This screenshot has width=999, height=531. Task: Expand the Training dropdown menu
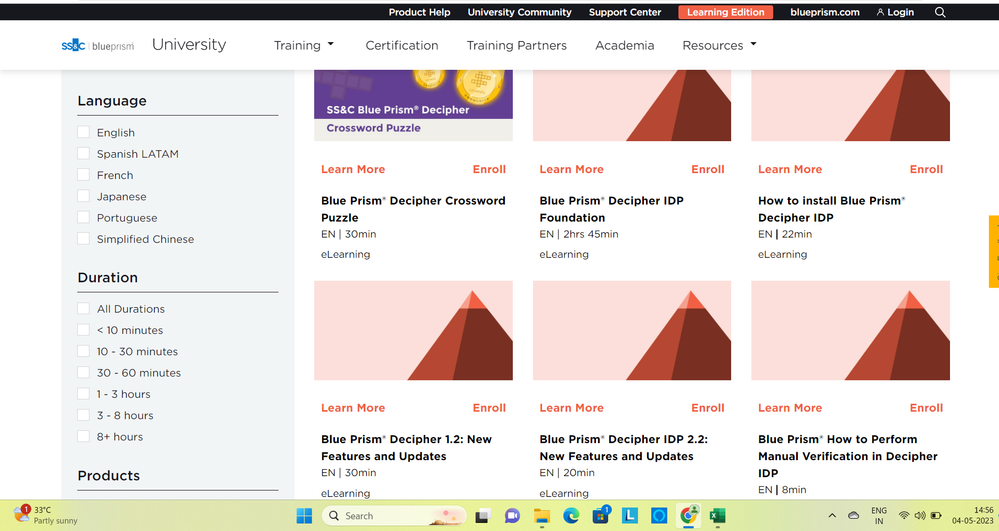click(304, 45)
